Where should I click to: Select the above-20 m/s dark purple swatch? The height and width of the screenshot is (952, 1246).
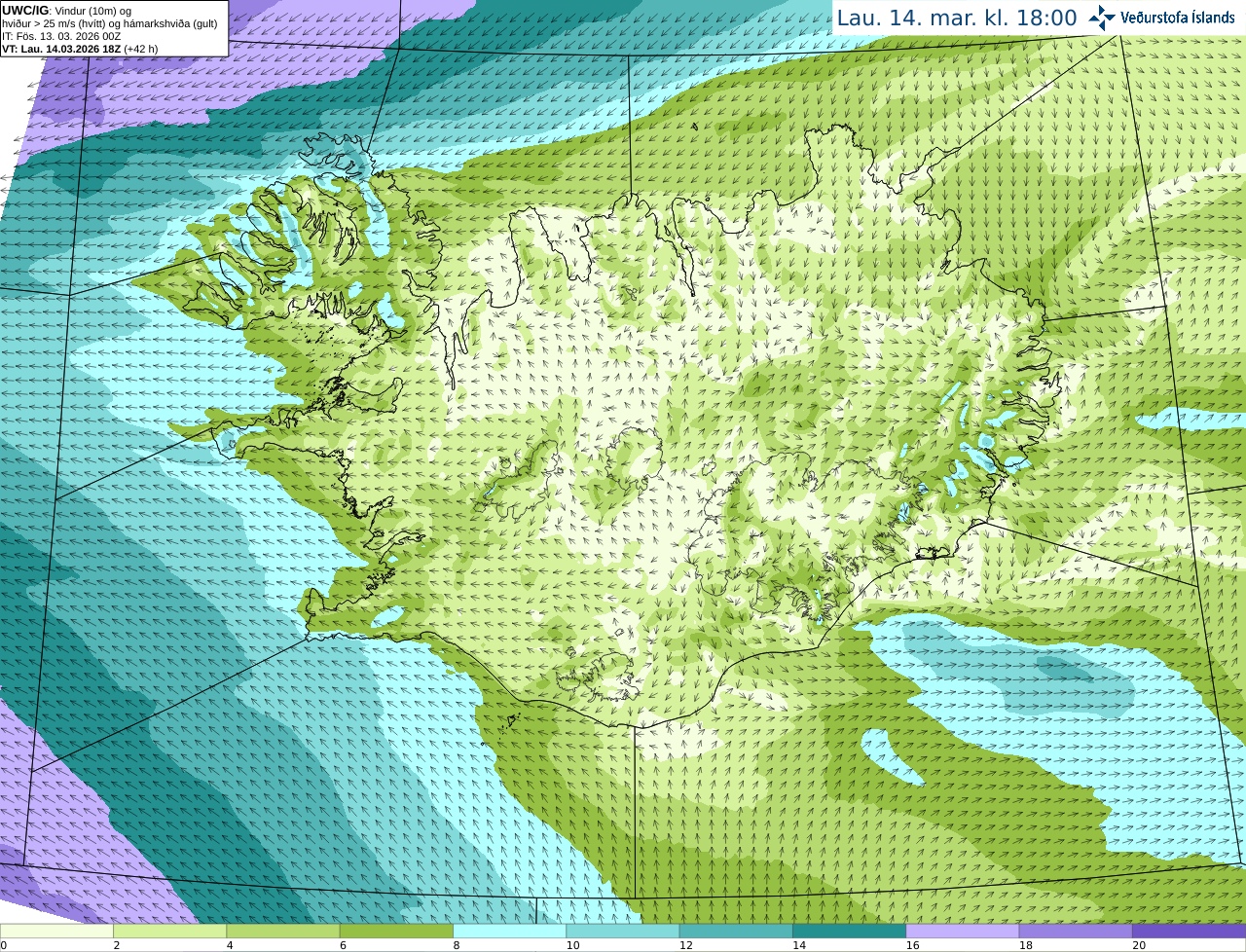coord(1189,931)
